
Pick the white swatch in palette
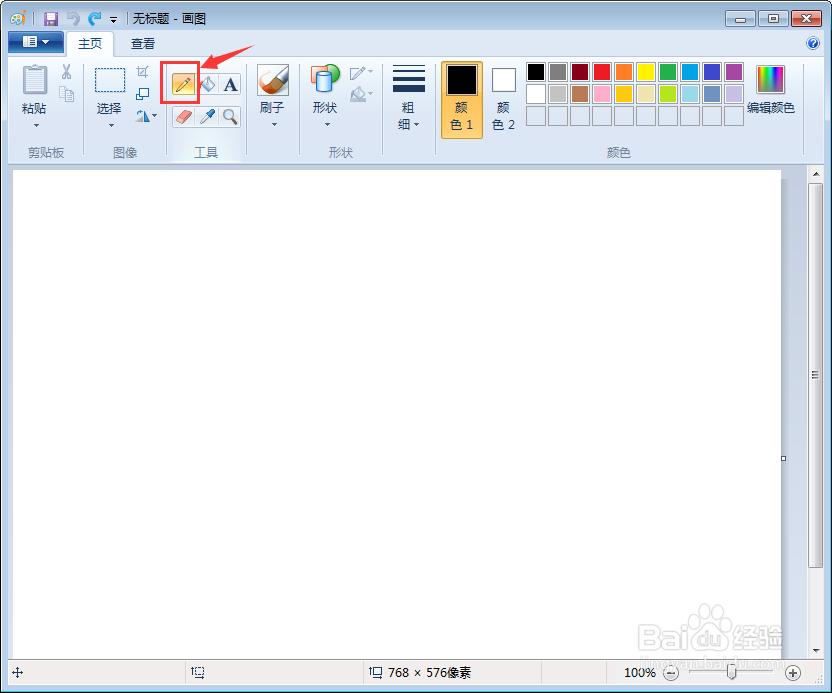(536, 94)
